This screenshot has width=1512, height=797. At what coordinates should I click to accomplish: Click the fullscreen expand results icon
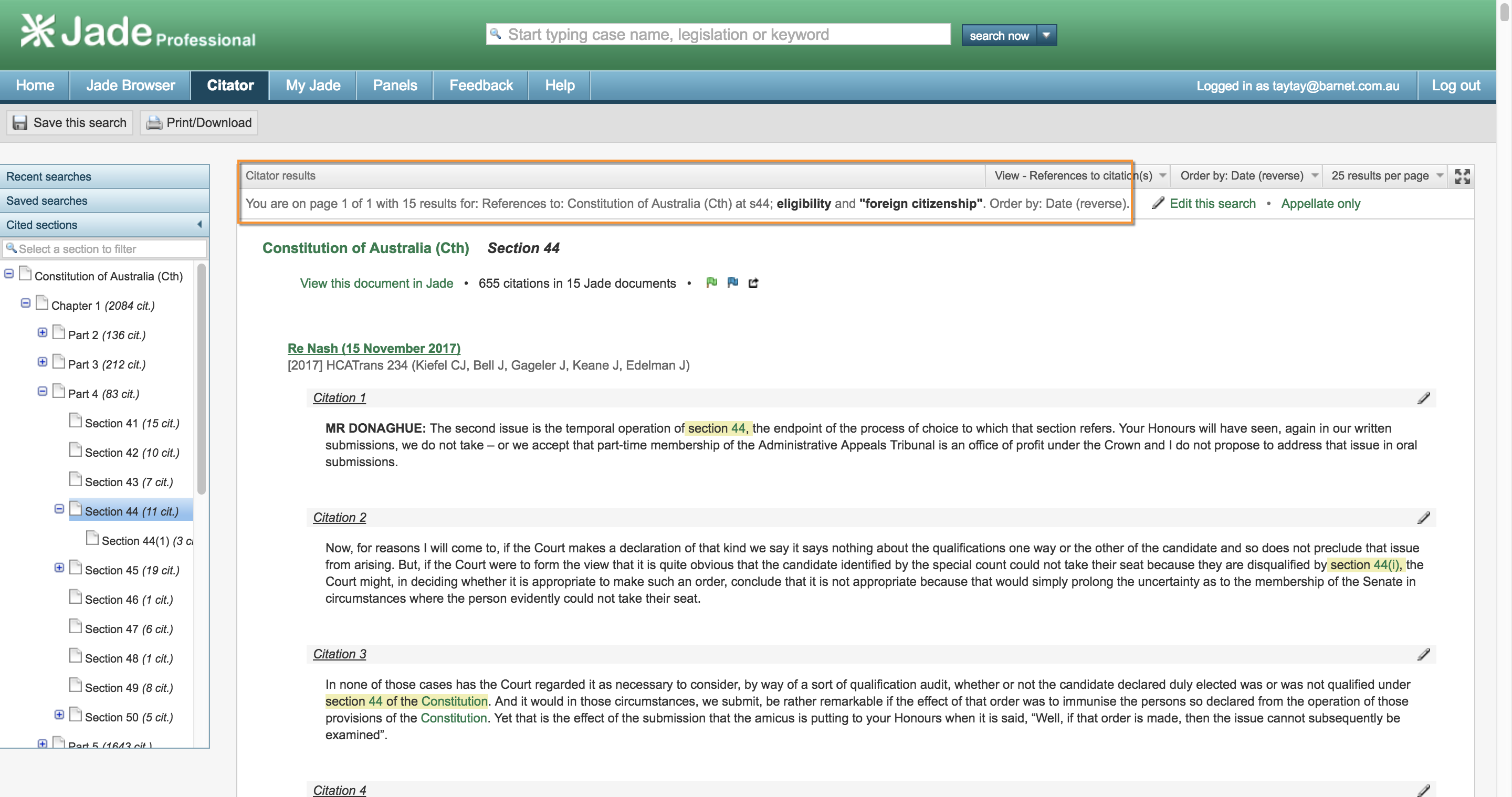1462,176
